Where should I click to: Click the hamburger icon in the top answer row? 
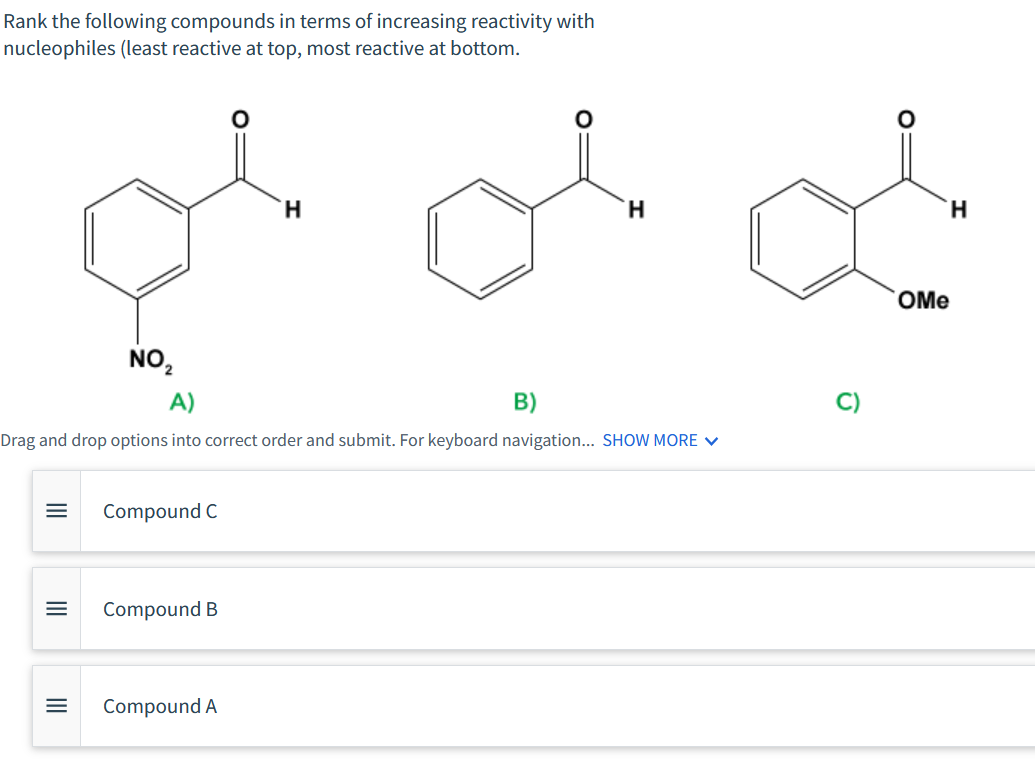coord(57,511)
